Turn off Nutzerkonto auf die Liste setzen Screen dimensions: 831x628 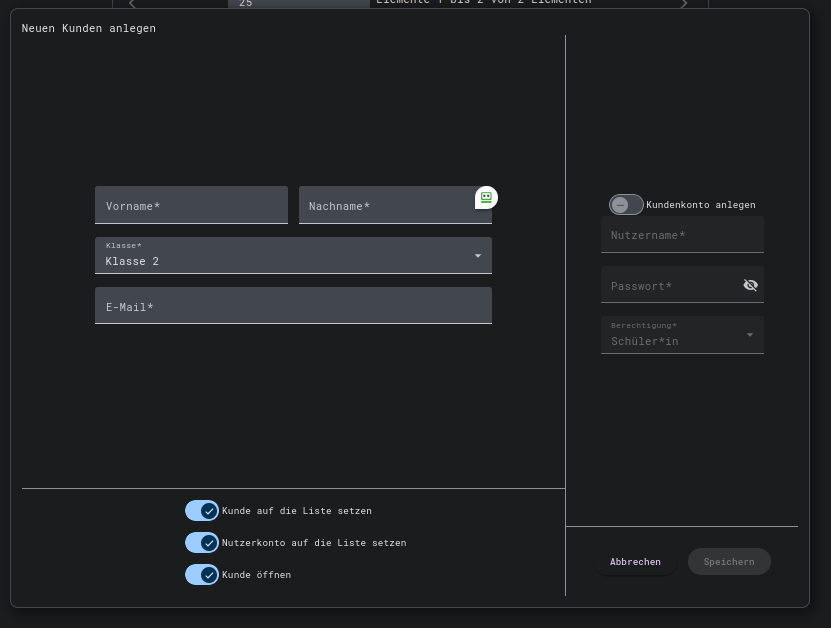pyautogui.click(x=202, y=543)
